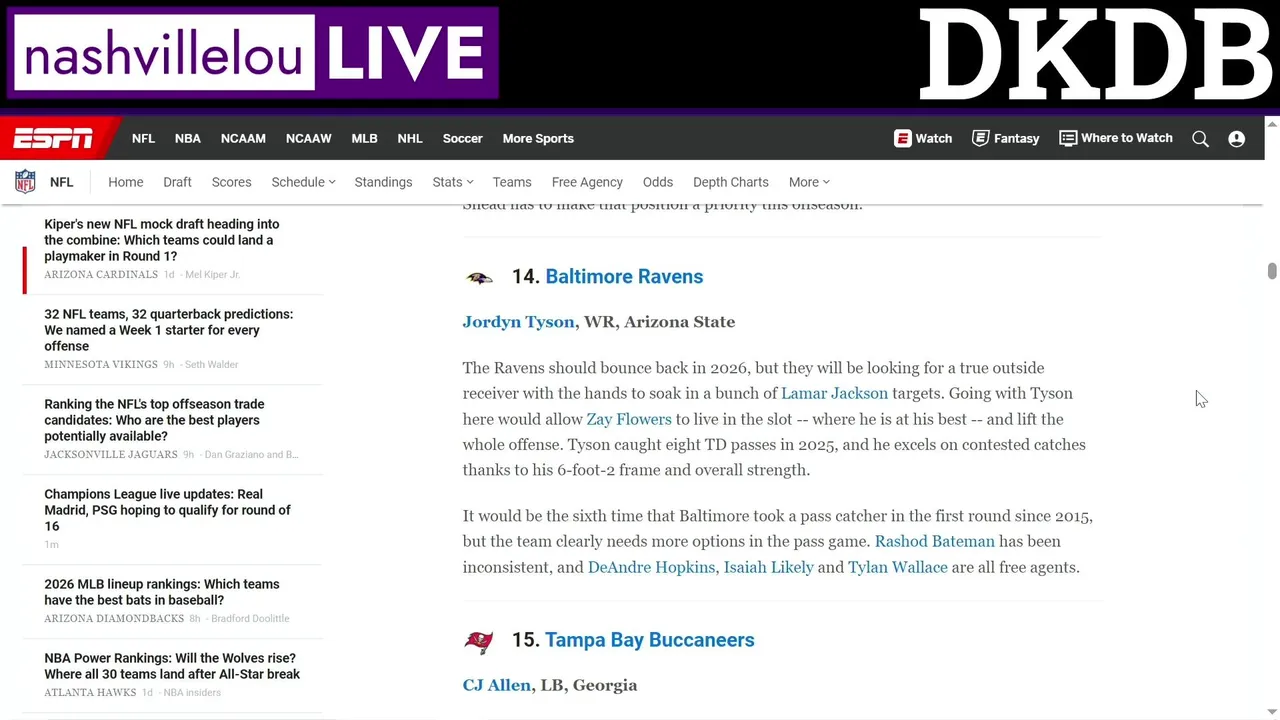Expand the Stats dropdown

tap(453, 182)
